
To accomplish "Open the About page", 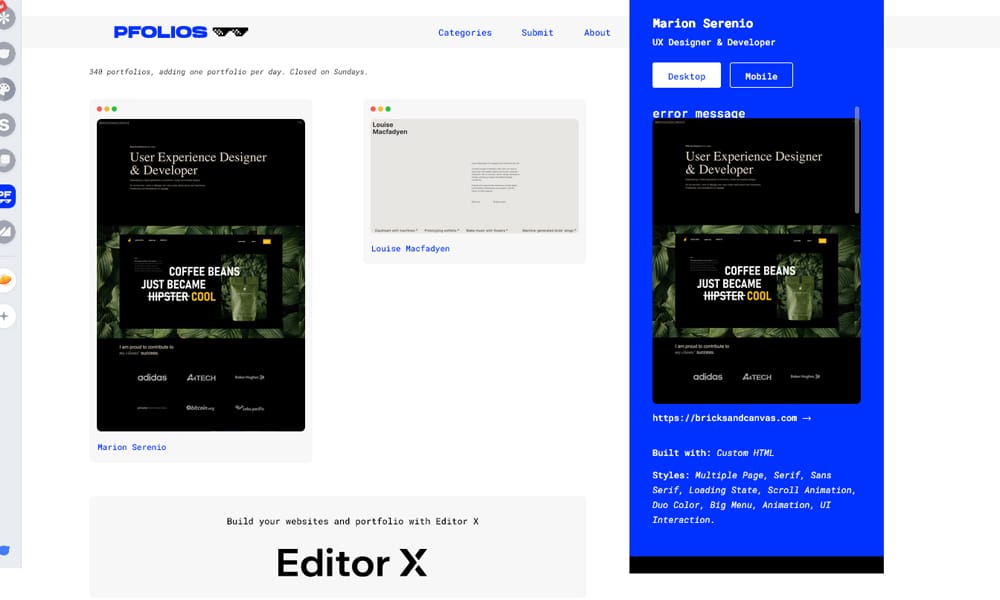I will (x=597, y=33).
